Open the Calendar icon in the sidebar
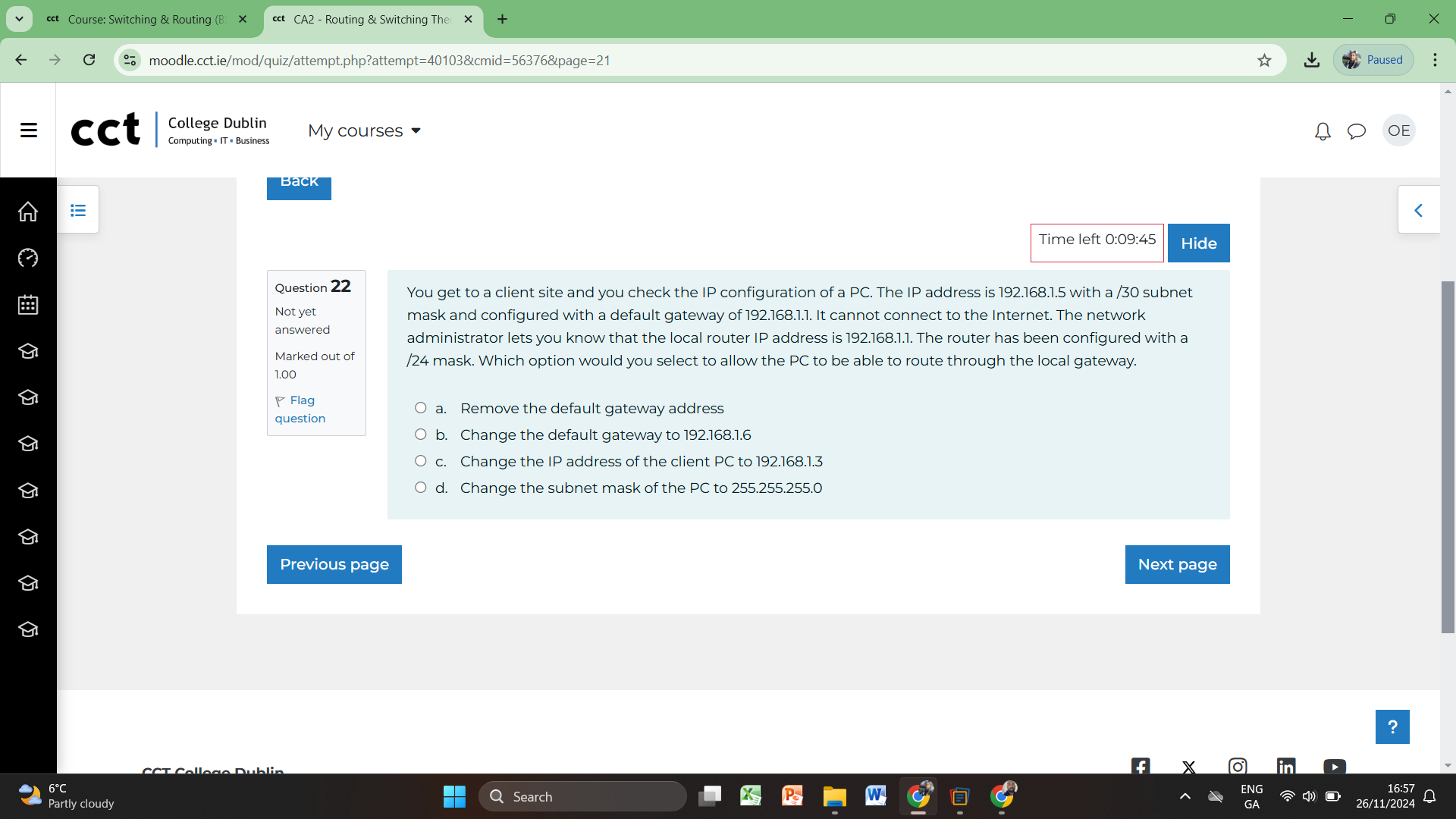 27,305
